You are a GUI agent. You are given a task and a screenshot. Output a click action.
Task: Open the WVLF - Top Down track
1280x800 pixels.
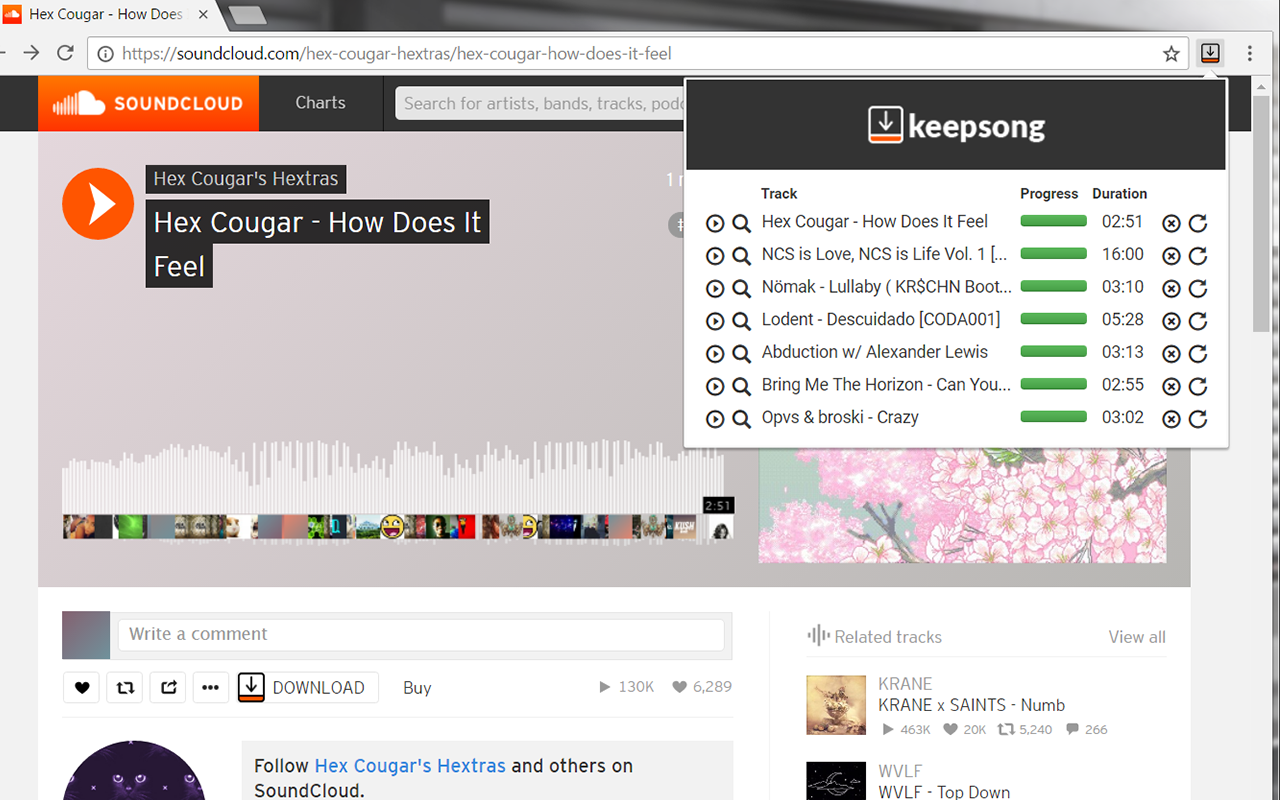click(x=944, y=793)
